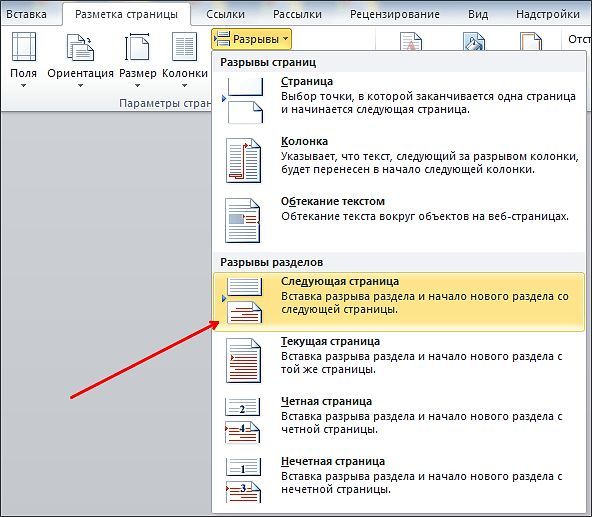
Task: Choose the Четная страница section break icon
Action: click(242, 420)
